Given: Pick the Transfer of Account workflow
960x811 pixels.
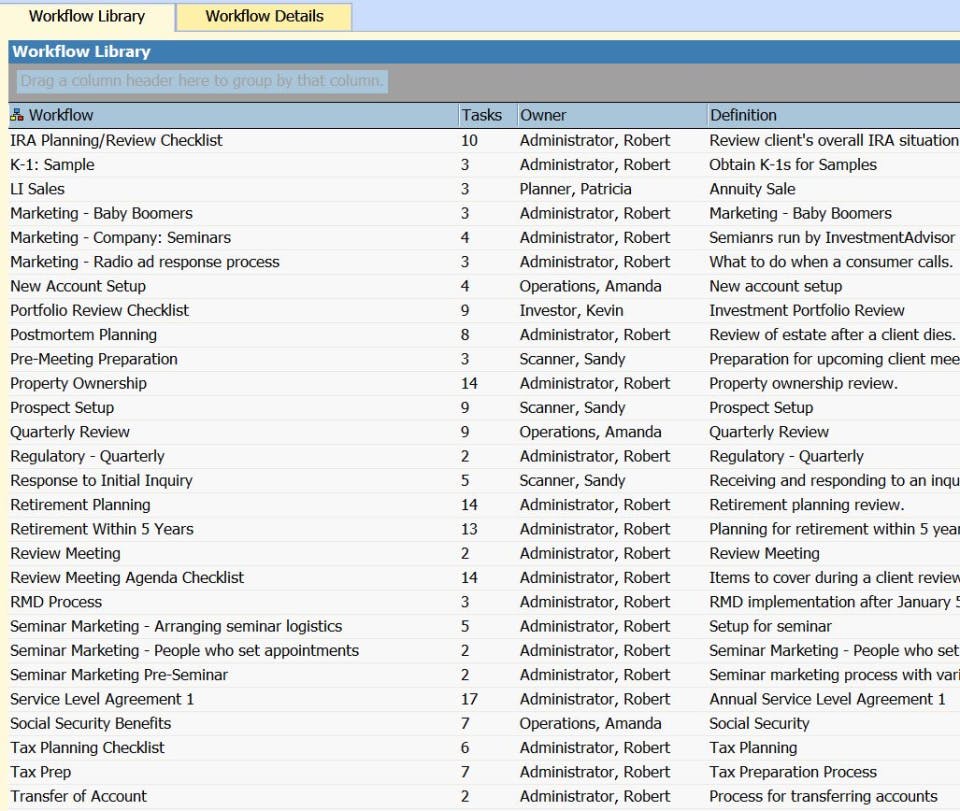Looking at the screenshot, I should click(78, 796).
